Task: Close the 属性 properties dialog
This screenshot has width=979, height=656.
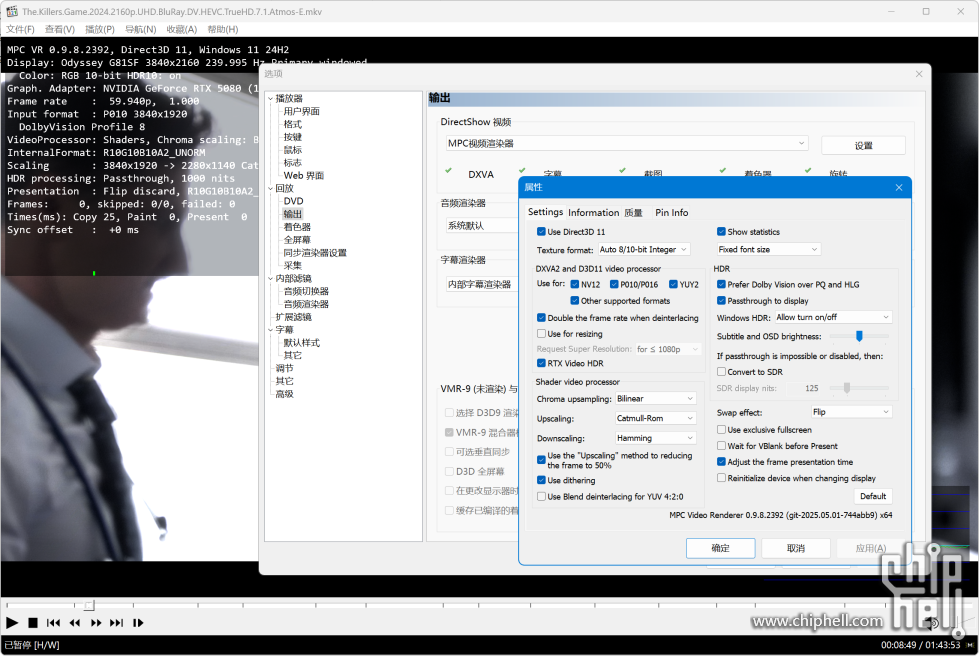Action: pos(898,187)
